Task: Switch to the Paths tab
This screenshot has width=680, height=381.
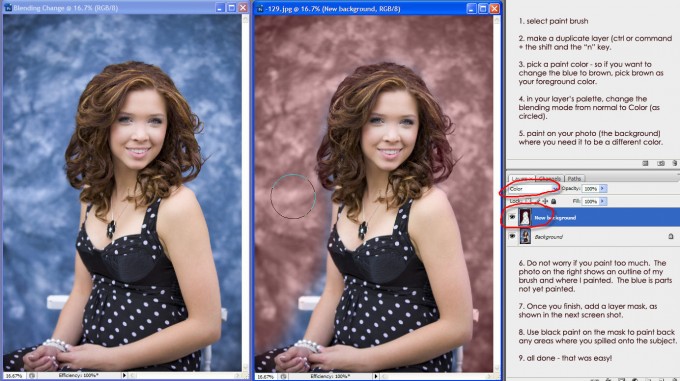Action: 574,179
